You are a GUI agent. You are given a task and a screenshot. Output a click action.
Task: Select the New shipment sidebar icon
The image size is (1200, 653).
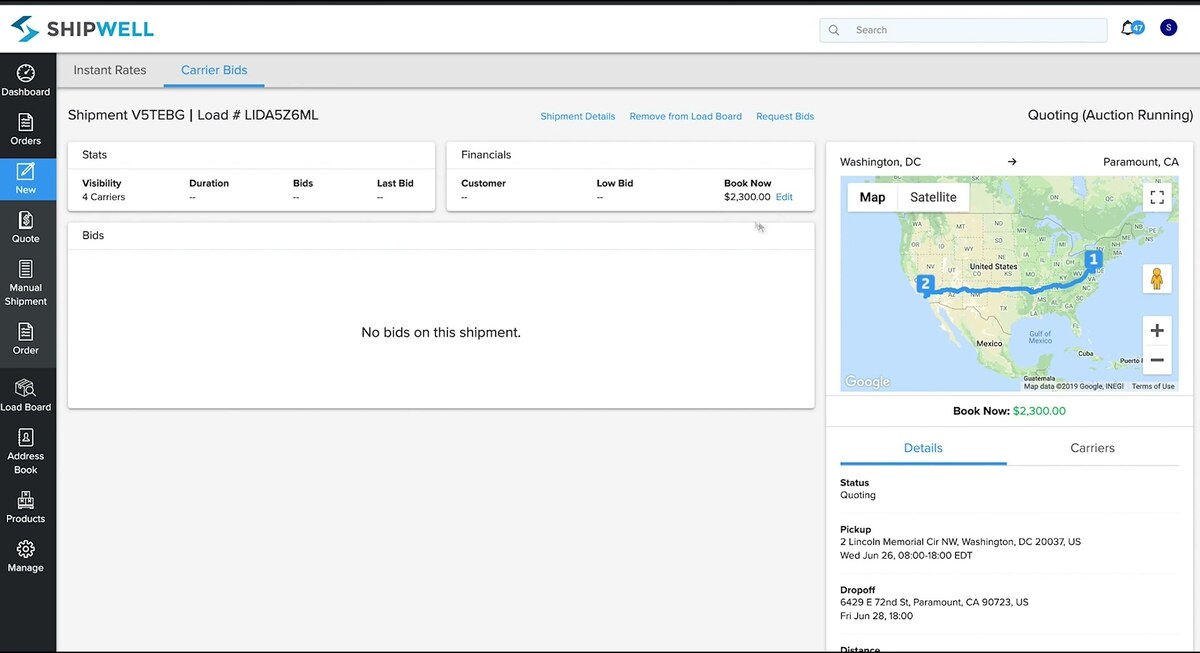(x=26, y=179)
